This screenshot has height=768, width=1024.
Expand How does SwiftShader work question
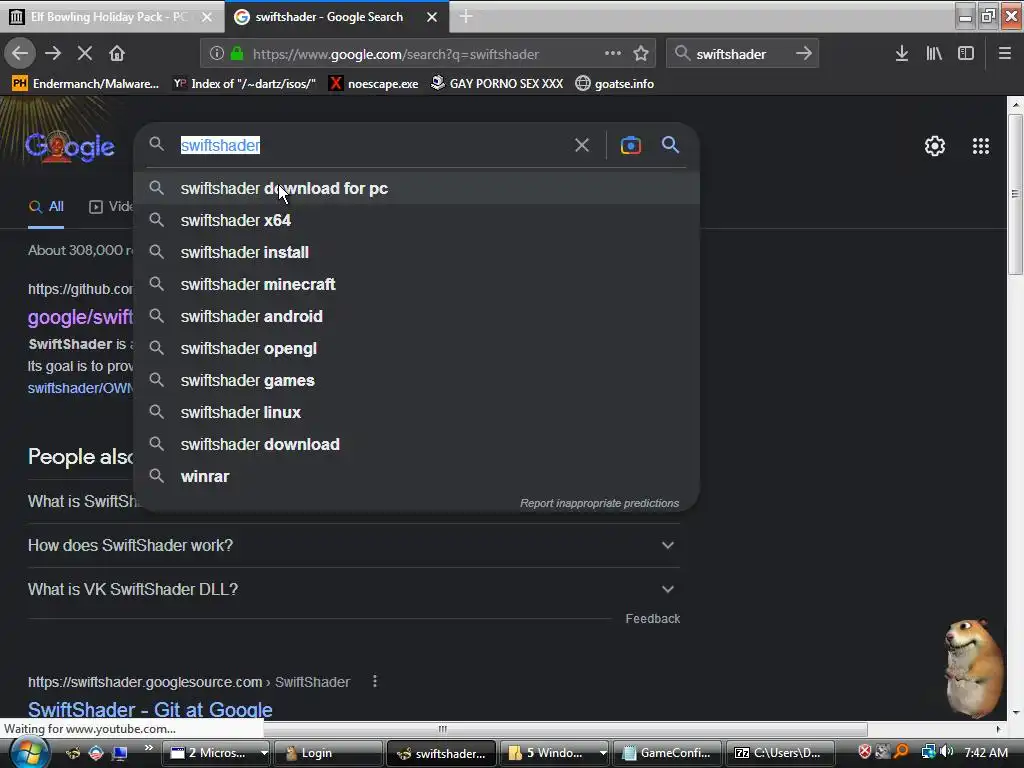coord(353,545)
